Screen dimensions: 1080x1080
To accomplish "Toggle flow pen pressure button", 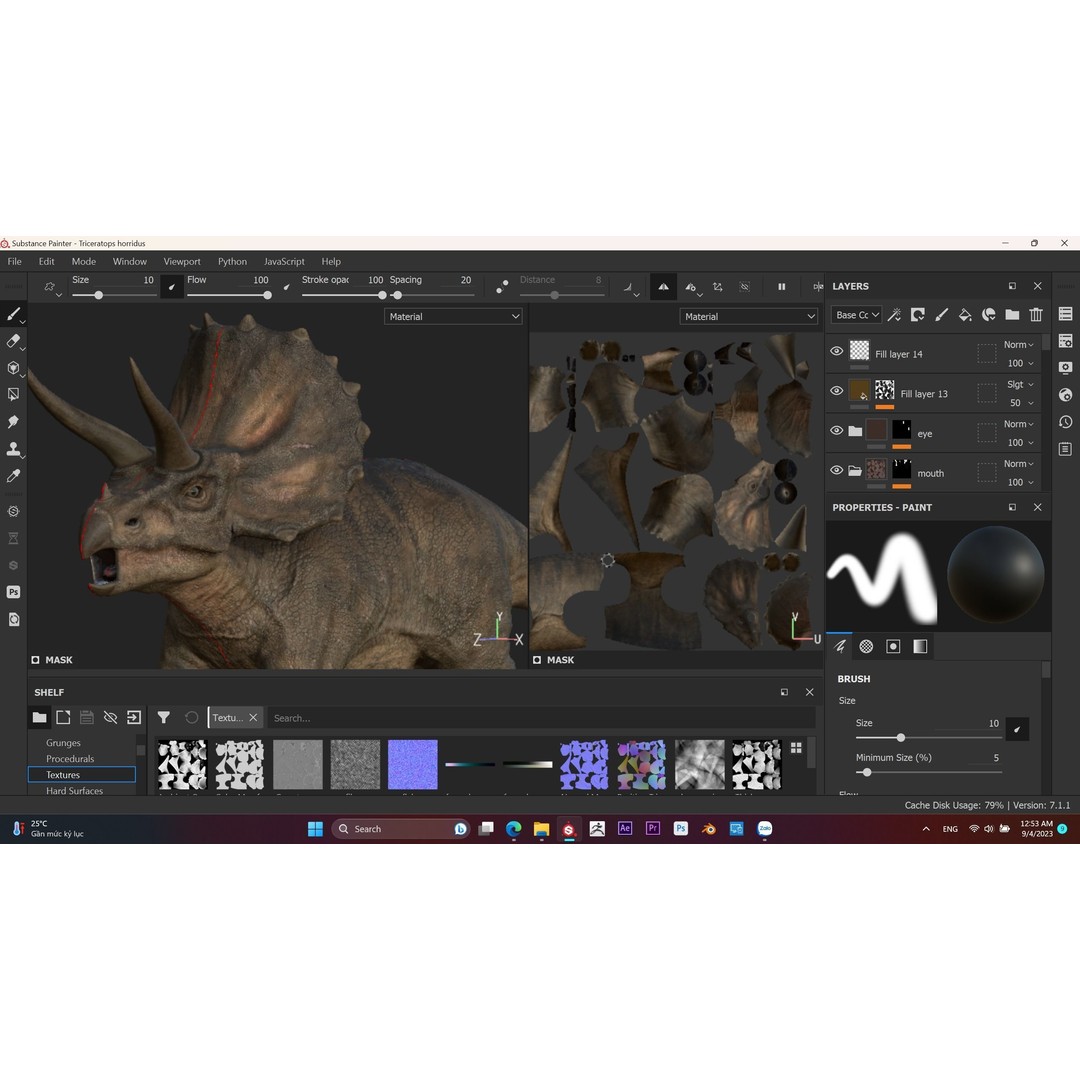I will [287, 287].
